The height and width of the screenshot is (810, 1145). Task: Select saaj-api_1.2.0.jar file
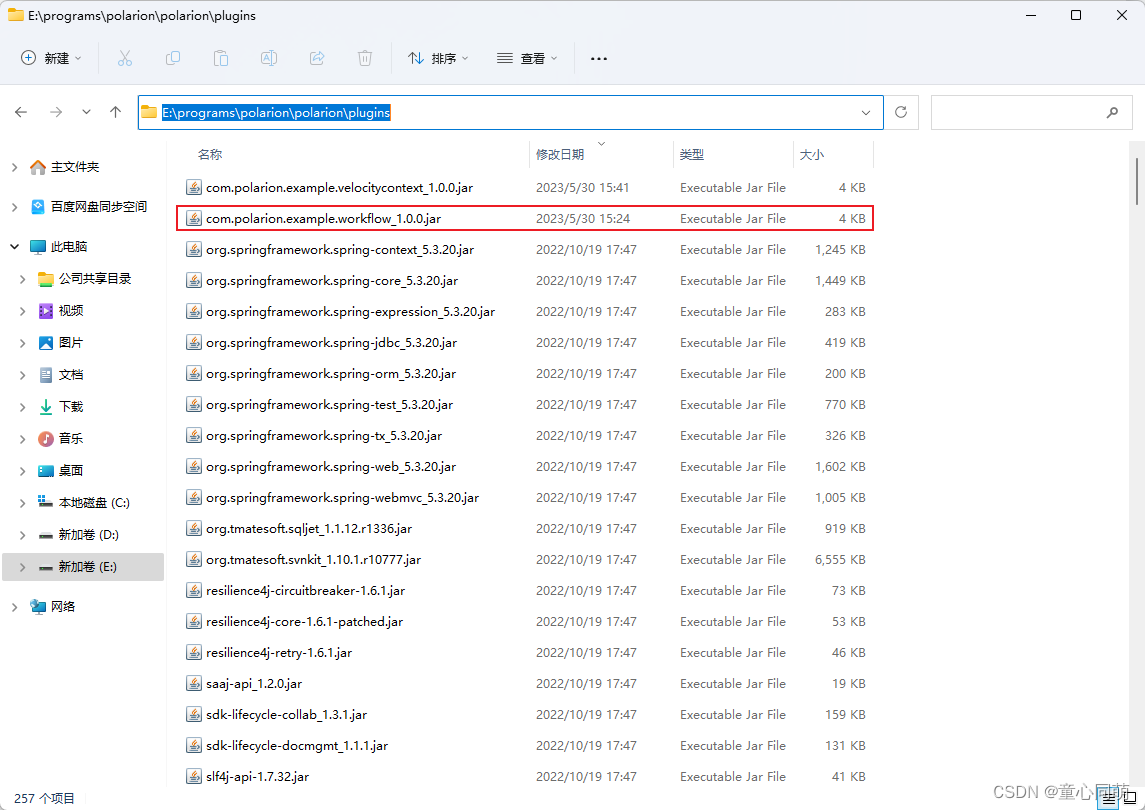254,684
